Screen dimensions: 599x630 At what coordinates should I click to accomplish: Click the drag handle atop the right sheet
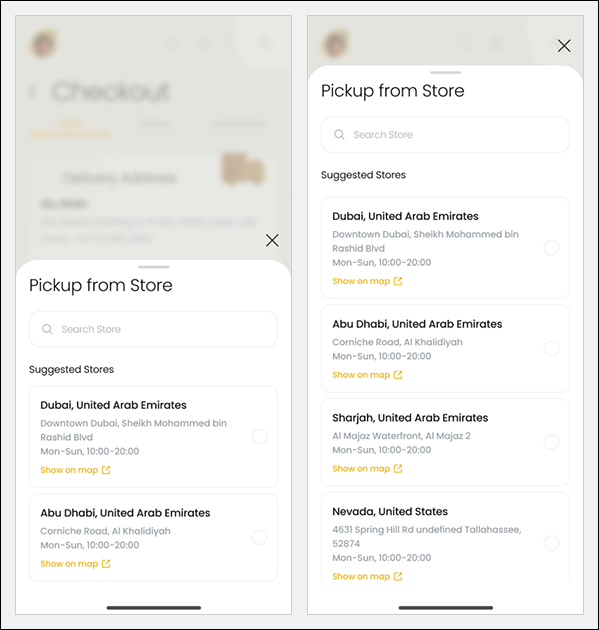point(446,72)
